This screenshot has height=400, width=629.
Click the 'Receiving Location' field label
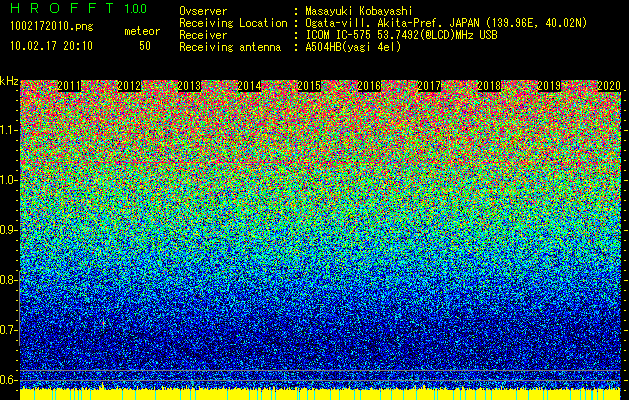coord(233,23)
